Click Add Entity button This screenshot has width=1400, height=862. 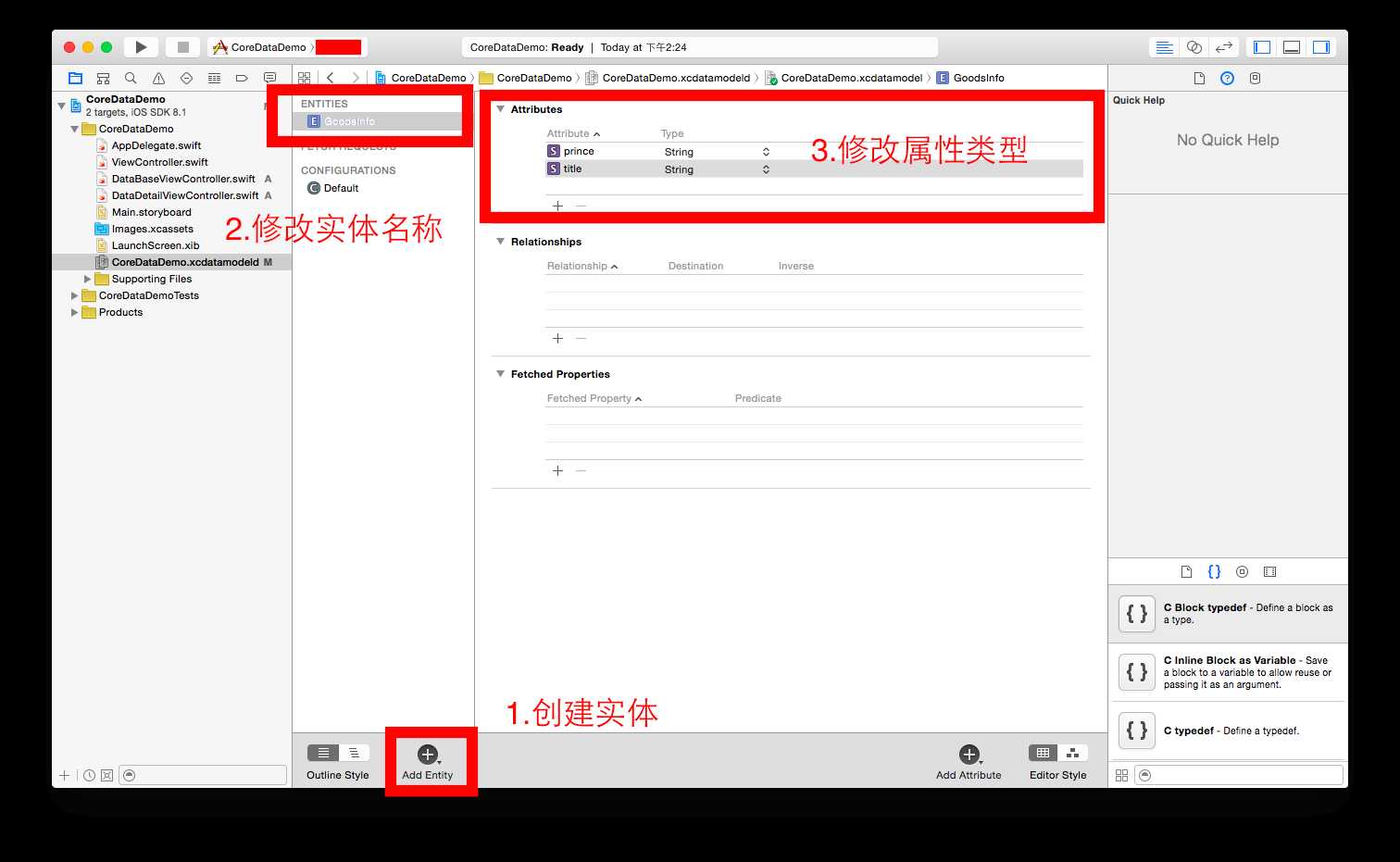[428, 762]
